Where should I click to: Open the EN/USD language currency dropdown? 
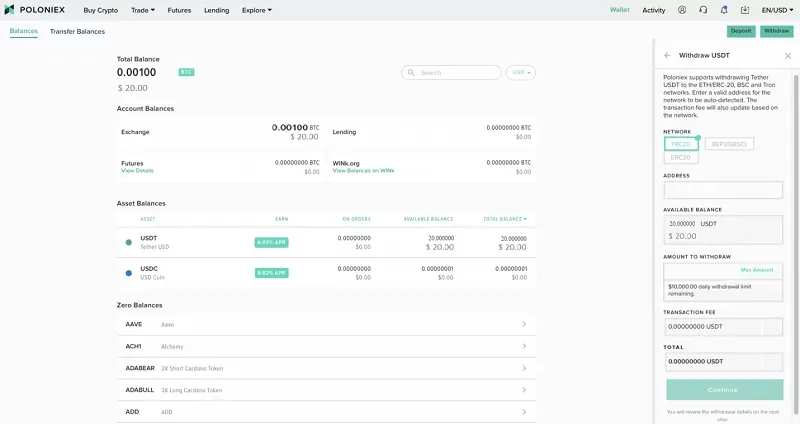pos(777,10)
